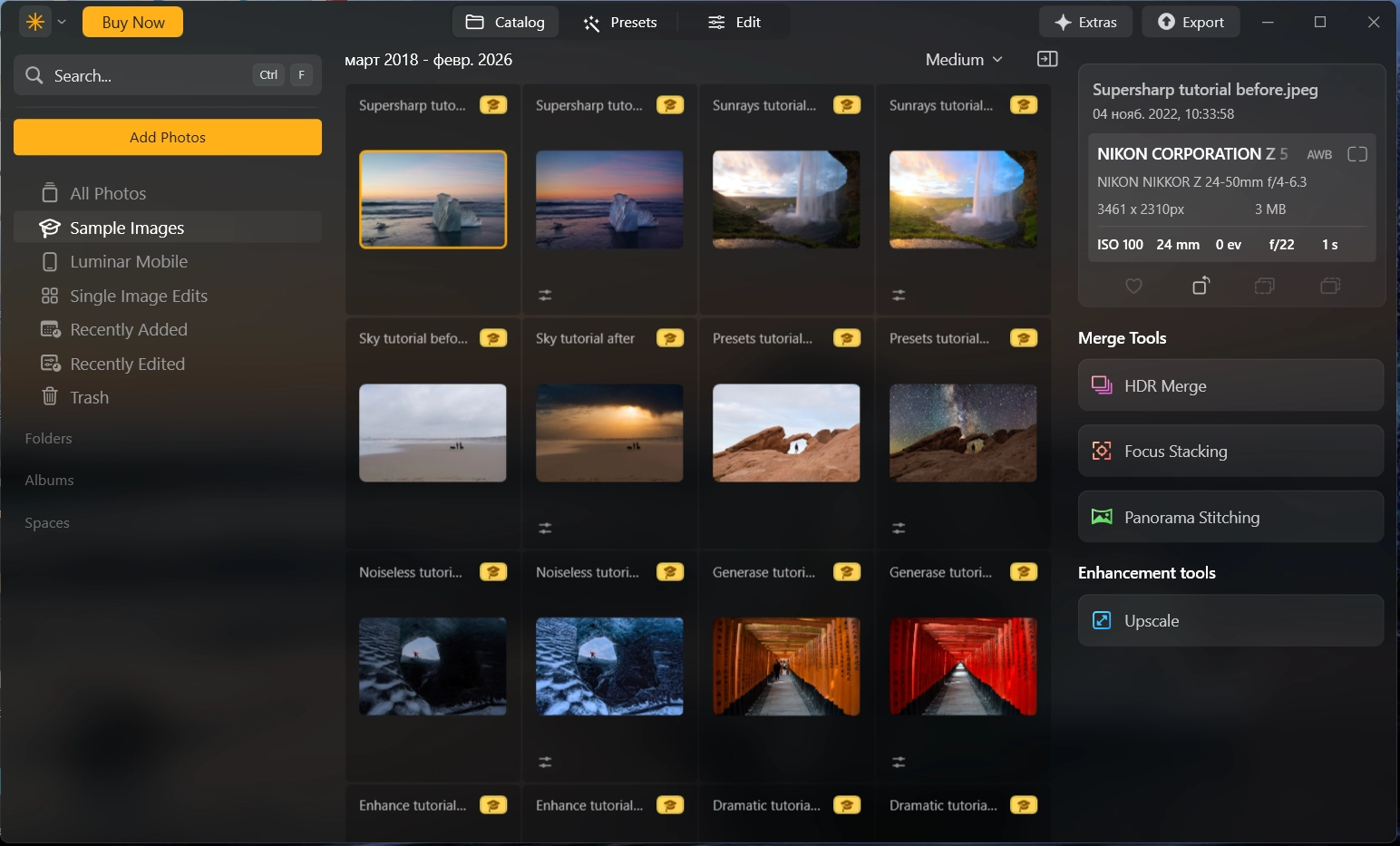1400x846 pixels.
Task: View Recently Edited photos
Action: pyautogui.click(x=168, y=364)
